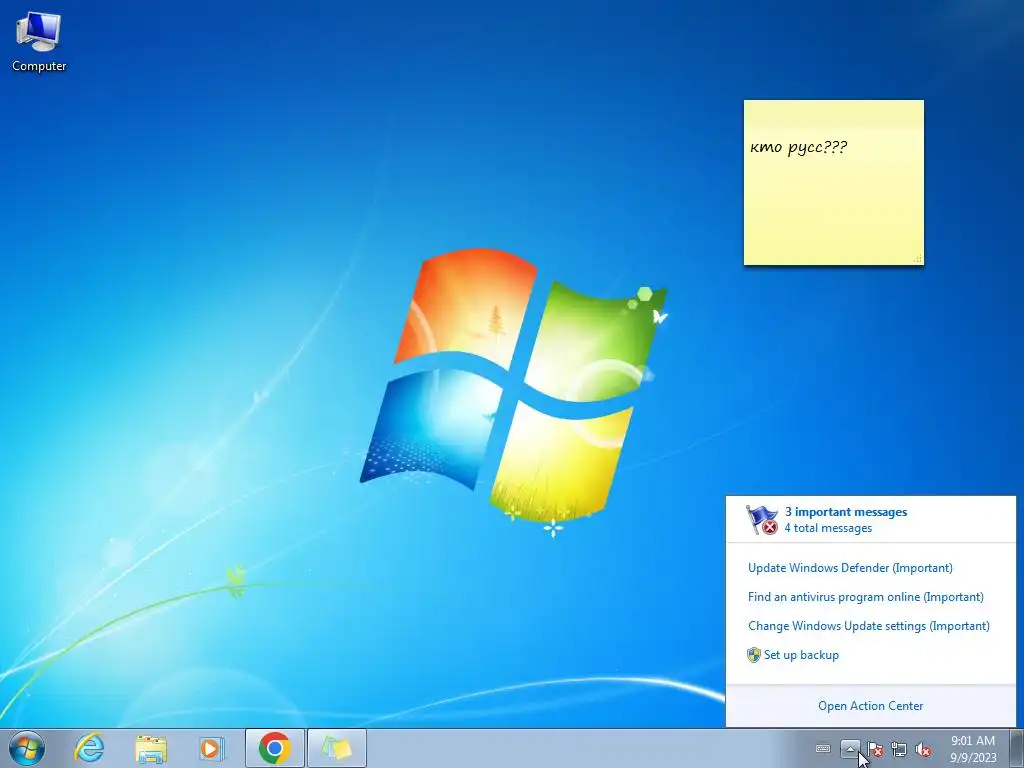Image resolution: width=1024 pixels, height=768 pixels.
Task: Open the clock showing 9:01 AM
Action: (973, 749)
